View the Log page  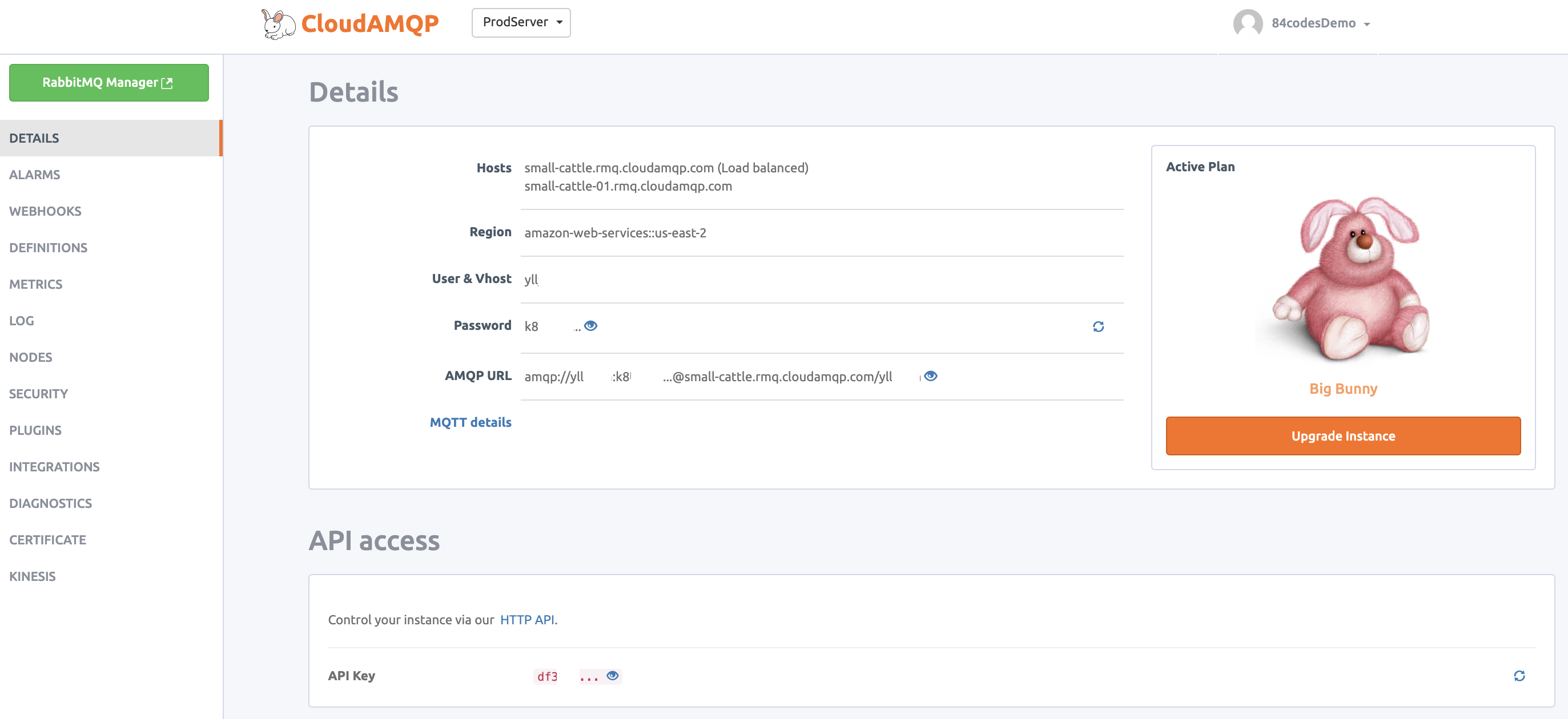click(21, 321)
